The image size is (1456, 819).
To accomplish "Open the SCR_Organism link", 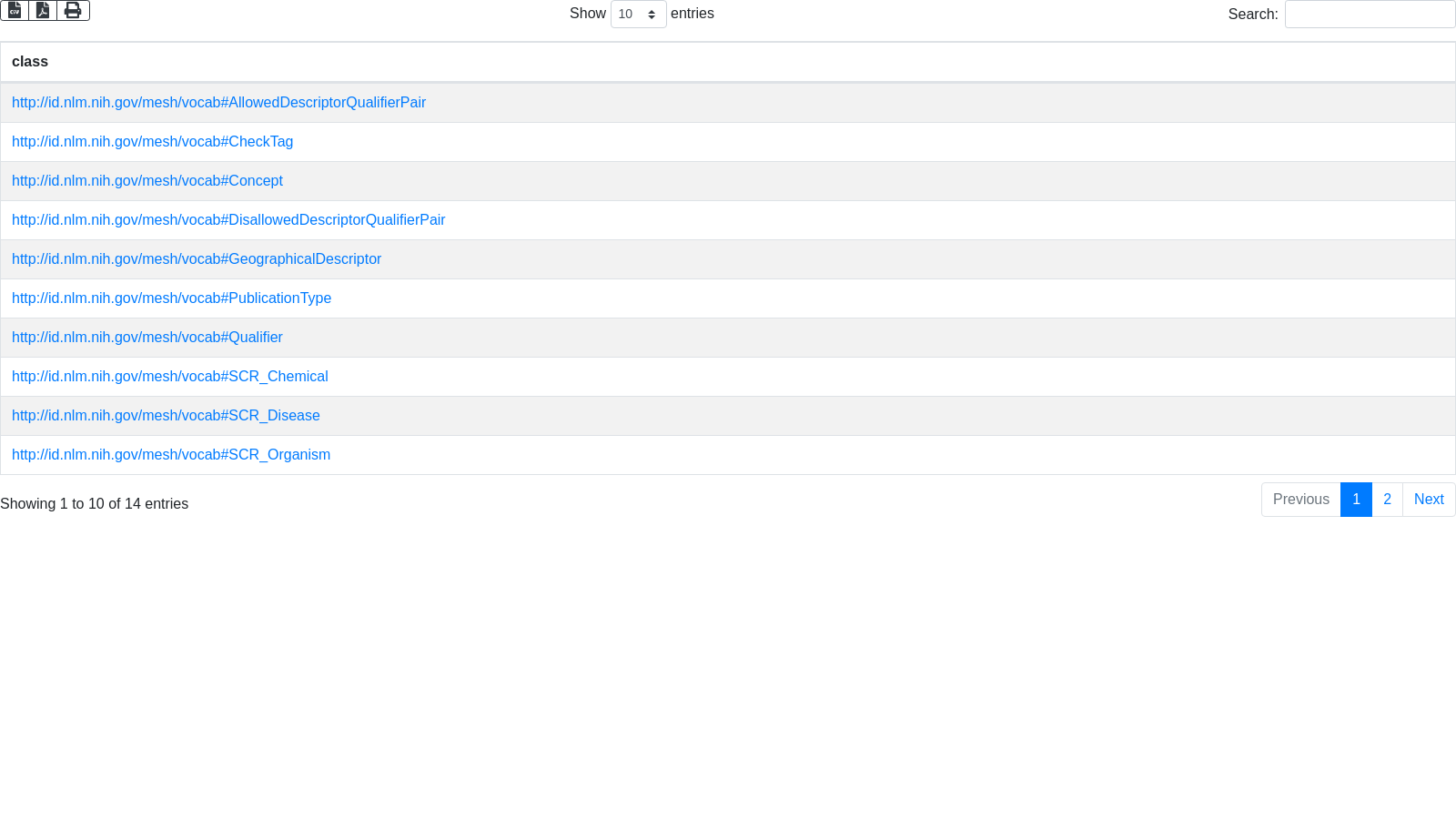I will [171, 455].
